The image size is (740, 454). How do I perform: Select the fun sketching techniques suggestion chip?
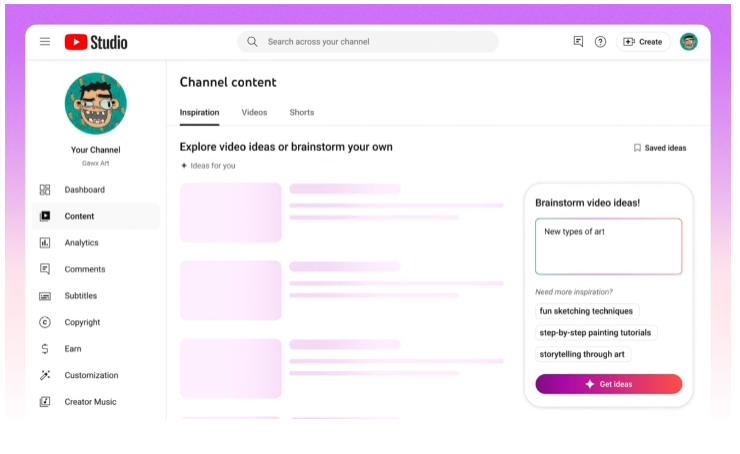click(x=586, y=311)
